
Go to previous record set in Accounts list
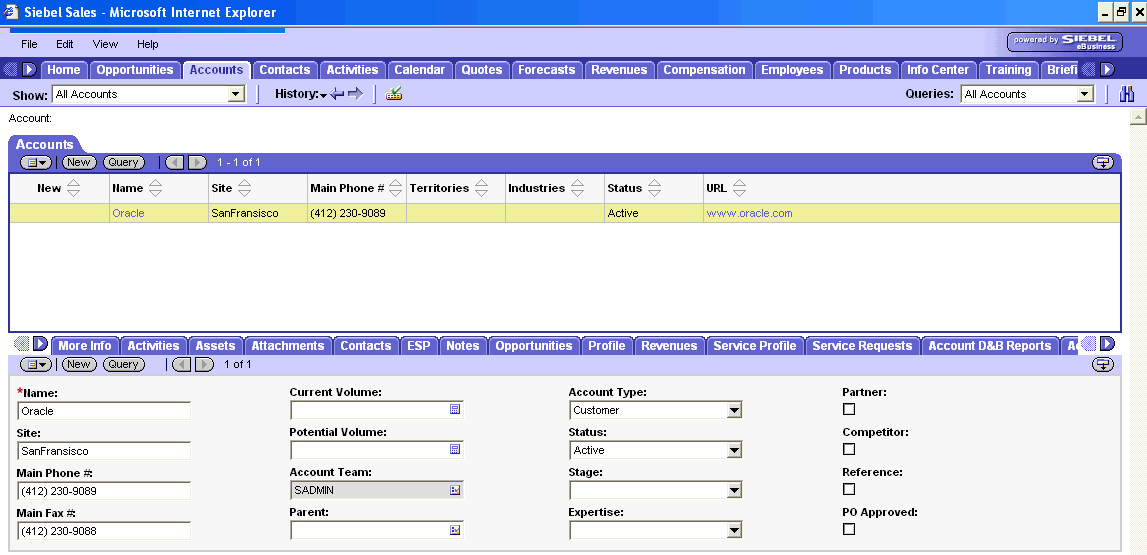pos(175,162)
